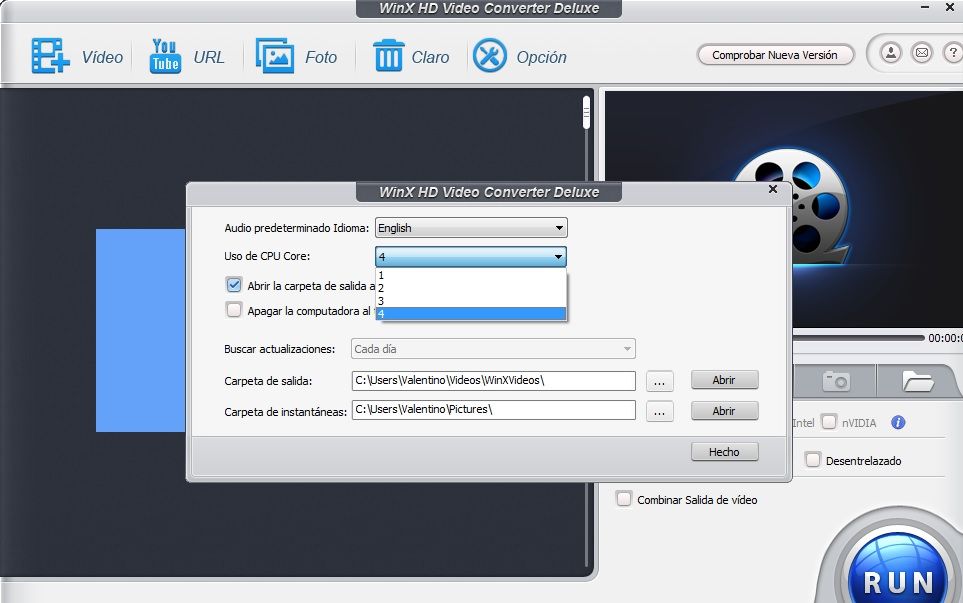This screenshot has height=603, width=963.
Task: Open the output folder icon
Action: pyautogui.click(x=917, y=380)
